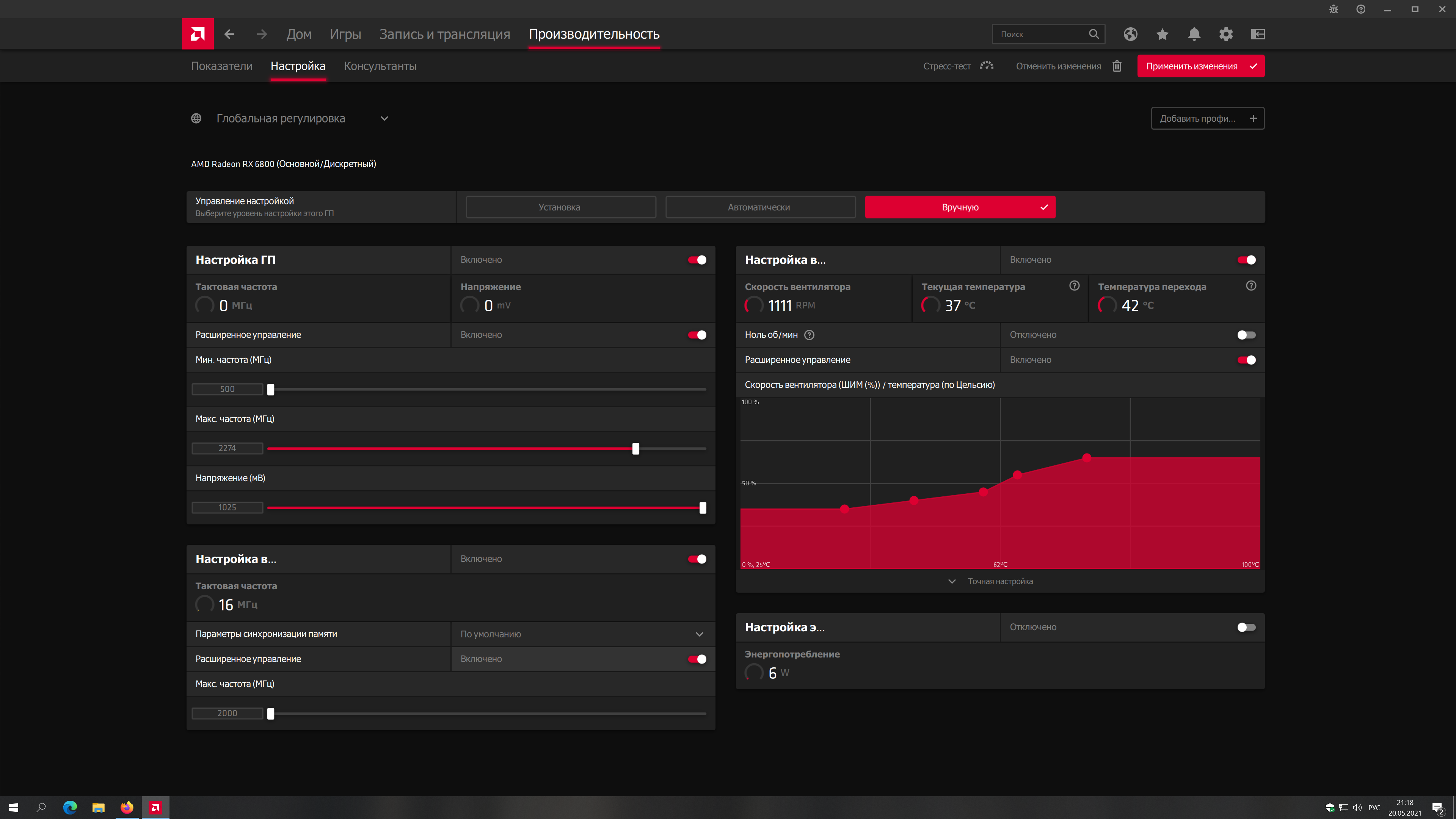Open settings gear icon
This screenshot has width=1456, height=819.
[1226, 34]
